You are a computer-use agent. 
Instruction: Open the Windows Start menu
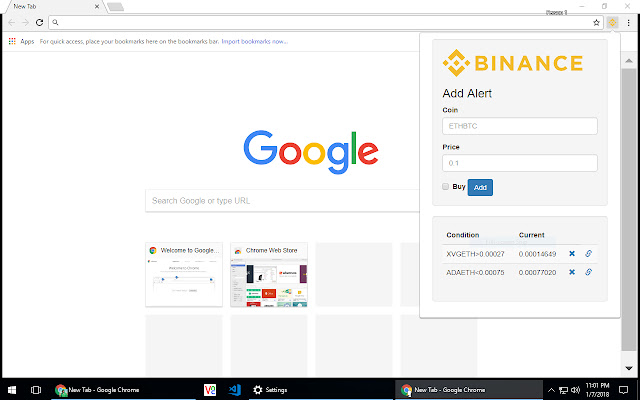click(12, 390)
